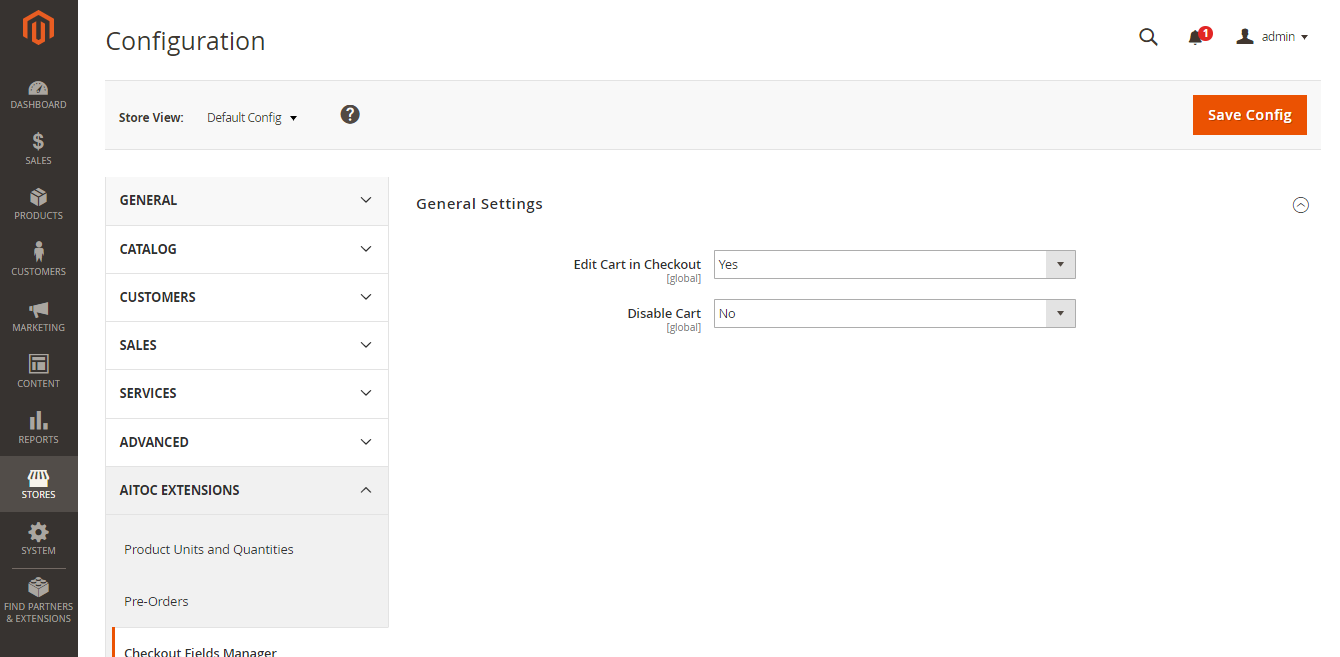Click the Store View help question mark

(x=350, y=114)
